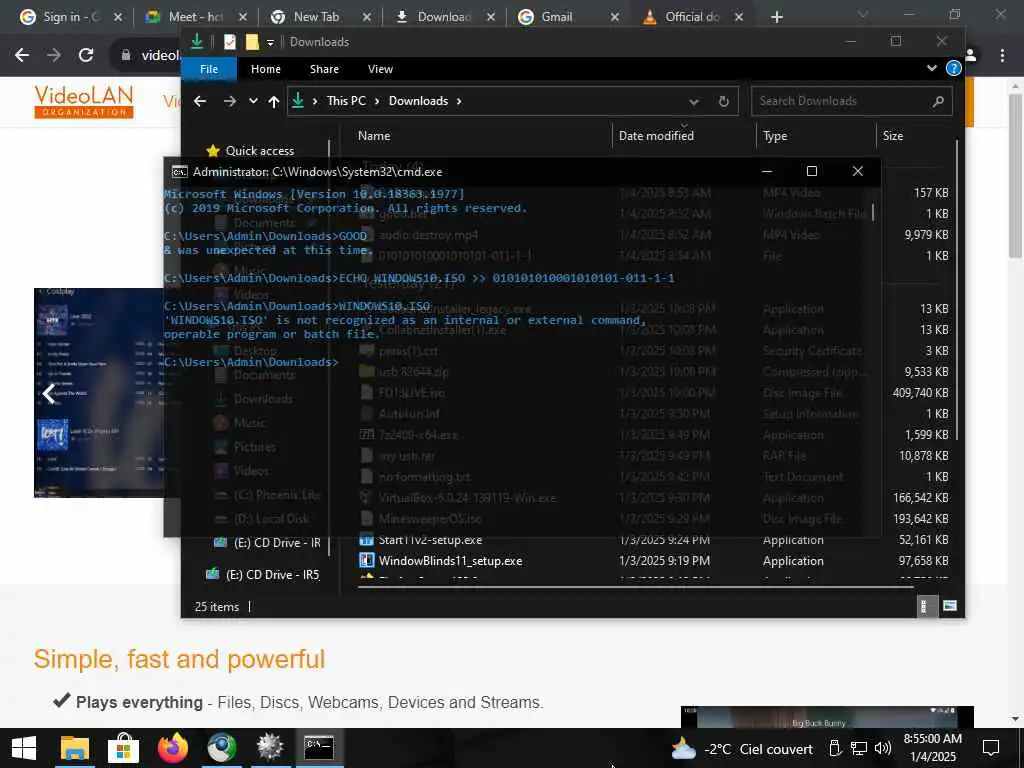This screenshot has width=1024, height=768.
Task: Open recent locations dropdown in Explorer
Action: pyautogui.click(x=253, y=101)
